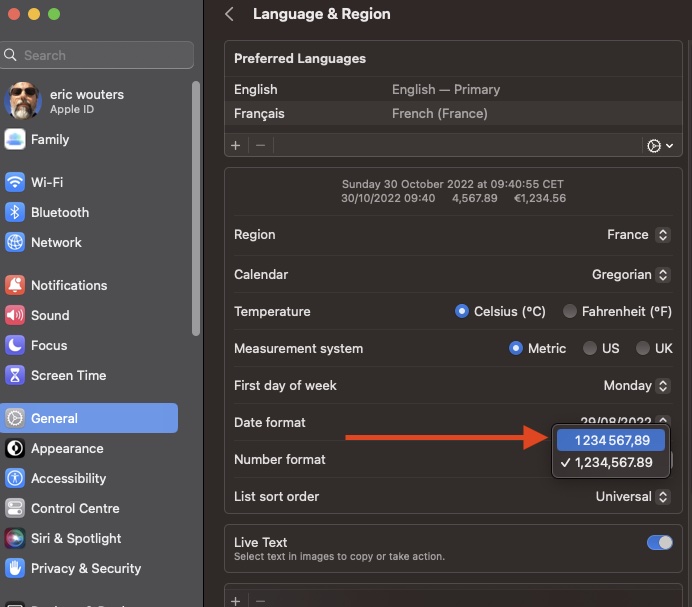Open the Privacy & Security hand icon
The image size is (692, 607).
point(15,568)
